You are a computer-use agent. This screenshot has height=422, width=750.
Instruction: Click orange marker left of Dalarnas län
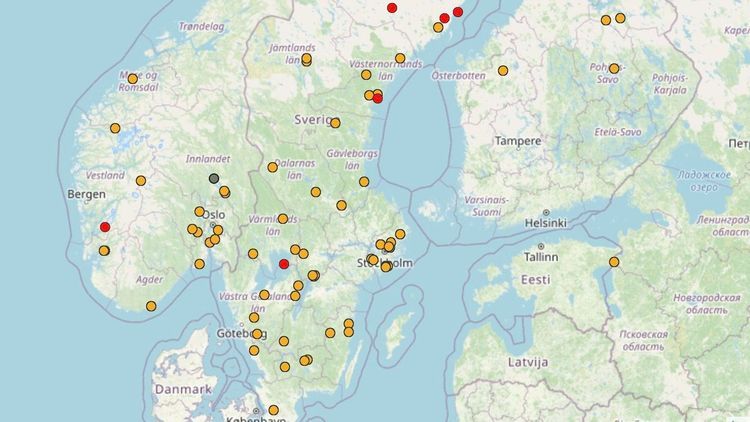point(273,167)
